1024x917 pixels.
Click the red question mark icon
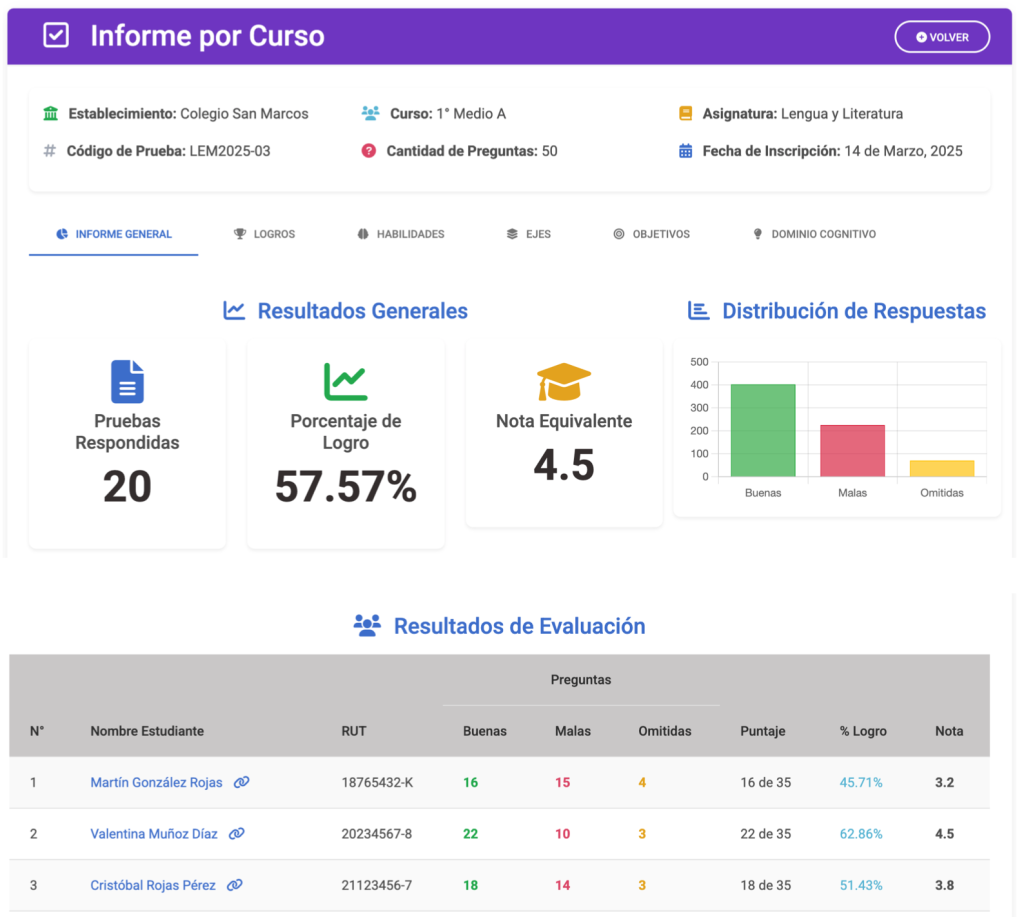click(x=369, y=151)
